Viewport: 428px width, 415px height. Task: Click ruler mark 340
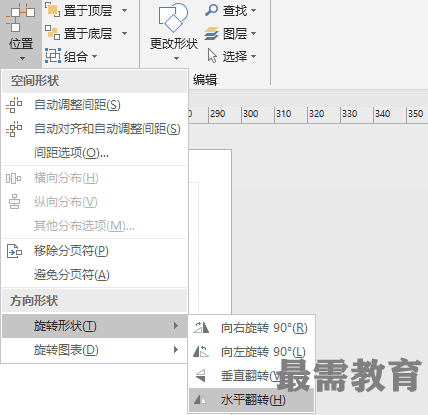pyautogui.click(x=383, y=114)
